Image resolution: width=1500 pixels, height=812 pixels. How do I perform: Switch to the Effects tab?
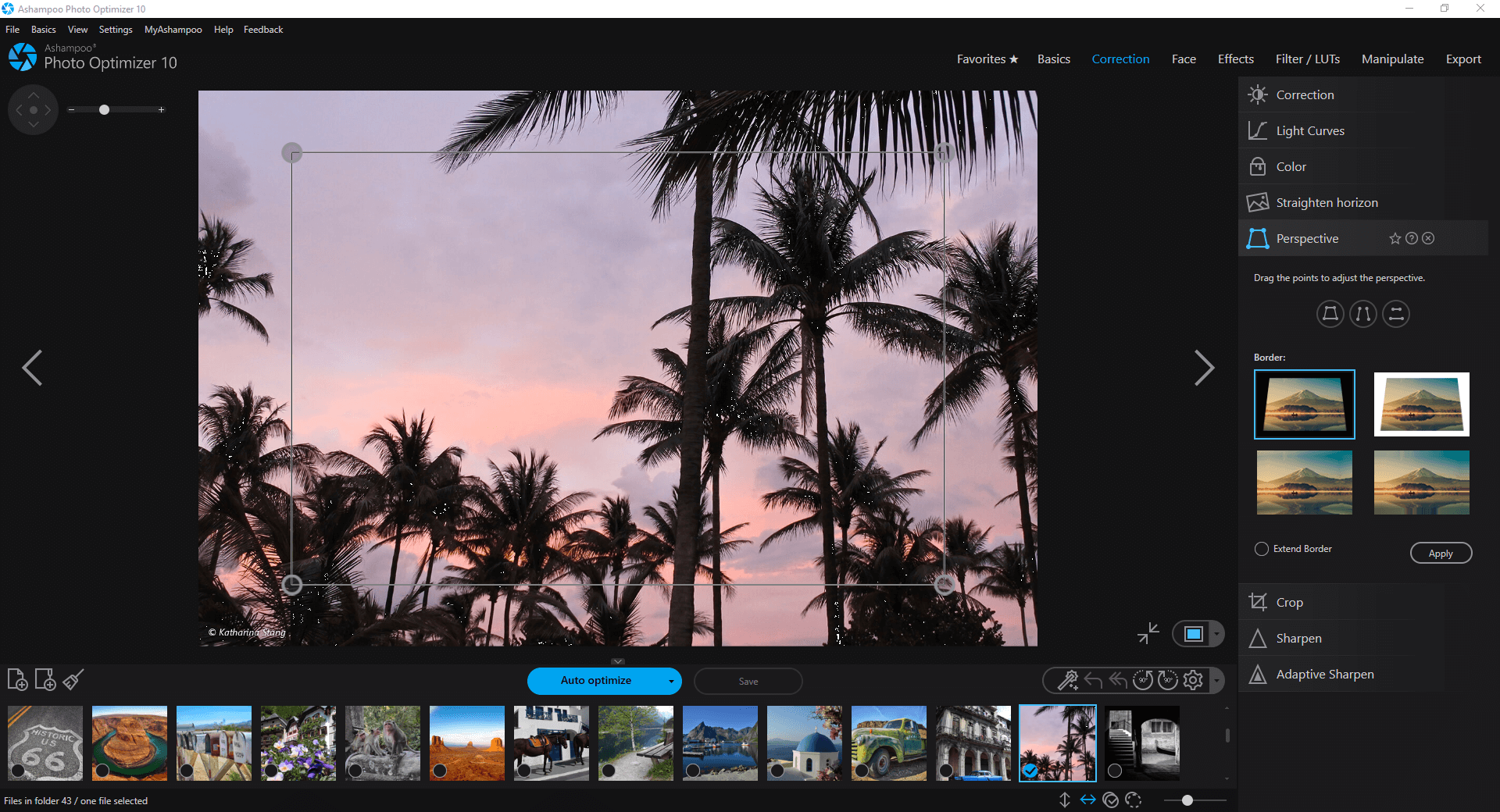(1235, 59)
